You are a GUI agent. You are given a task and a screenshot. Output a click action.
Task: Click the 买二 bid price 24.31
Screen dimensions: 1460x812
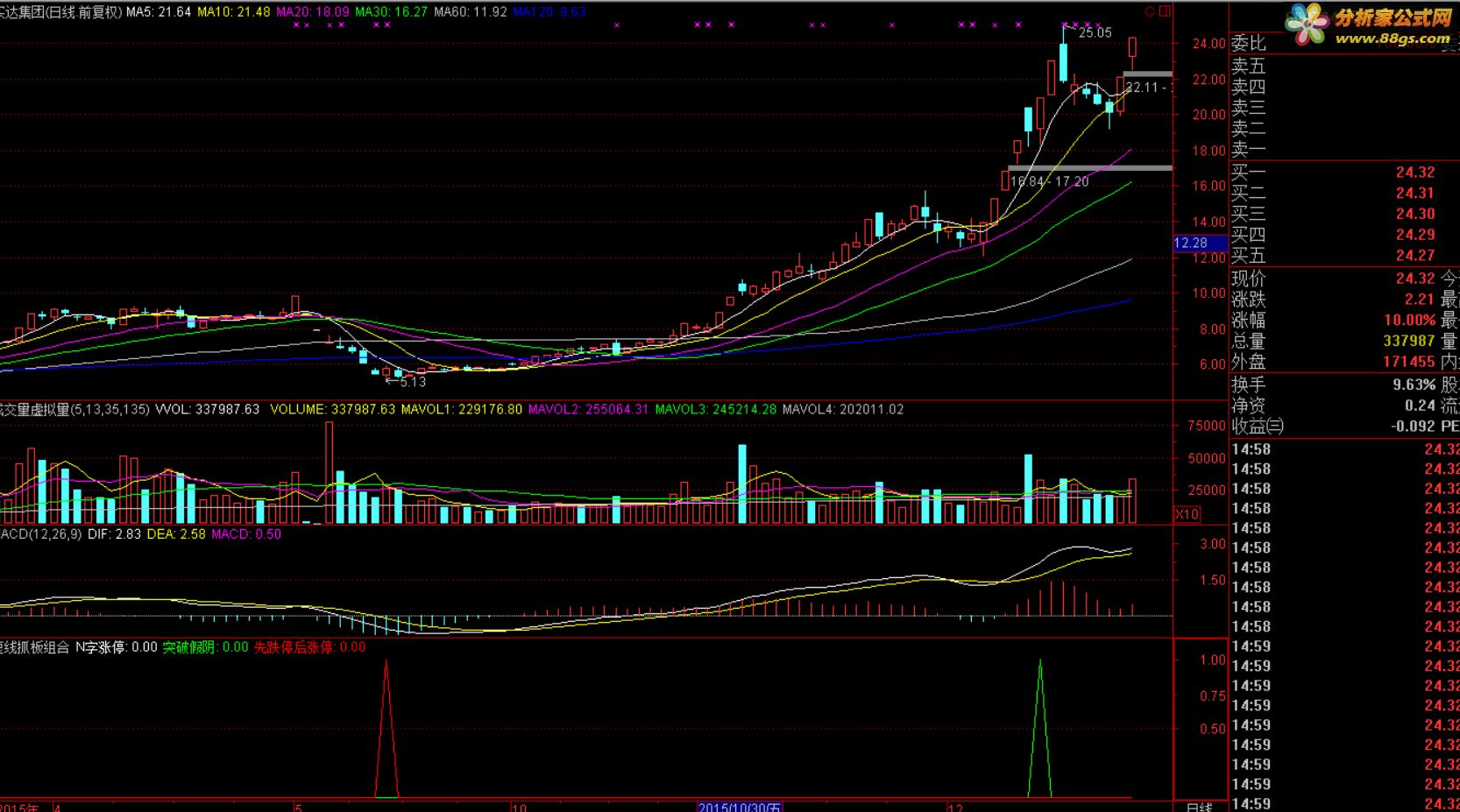coord(1415,193)
